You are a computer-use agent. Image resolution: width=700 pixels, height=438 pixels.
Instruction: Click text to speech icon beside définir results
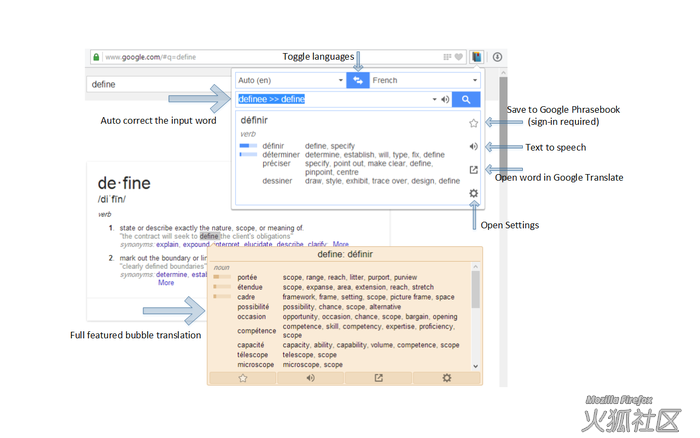point(473,146)
